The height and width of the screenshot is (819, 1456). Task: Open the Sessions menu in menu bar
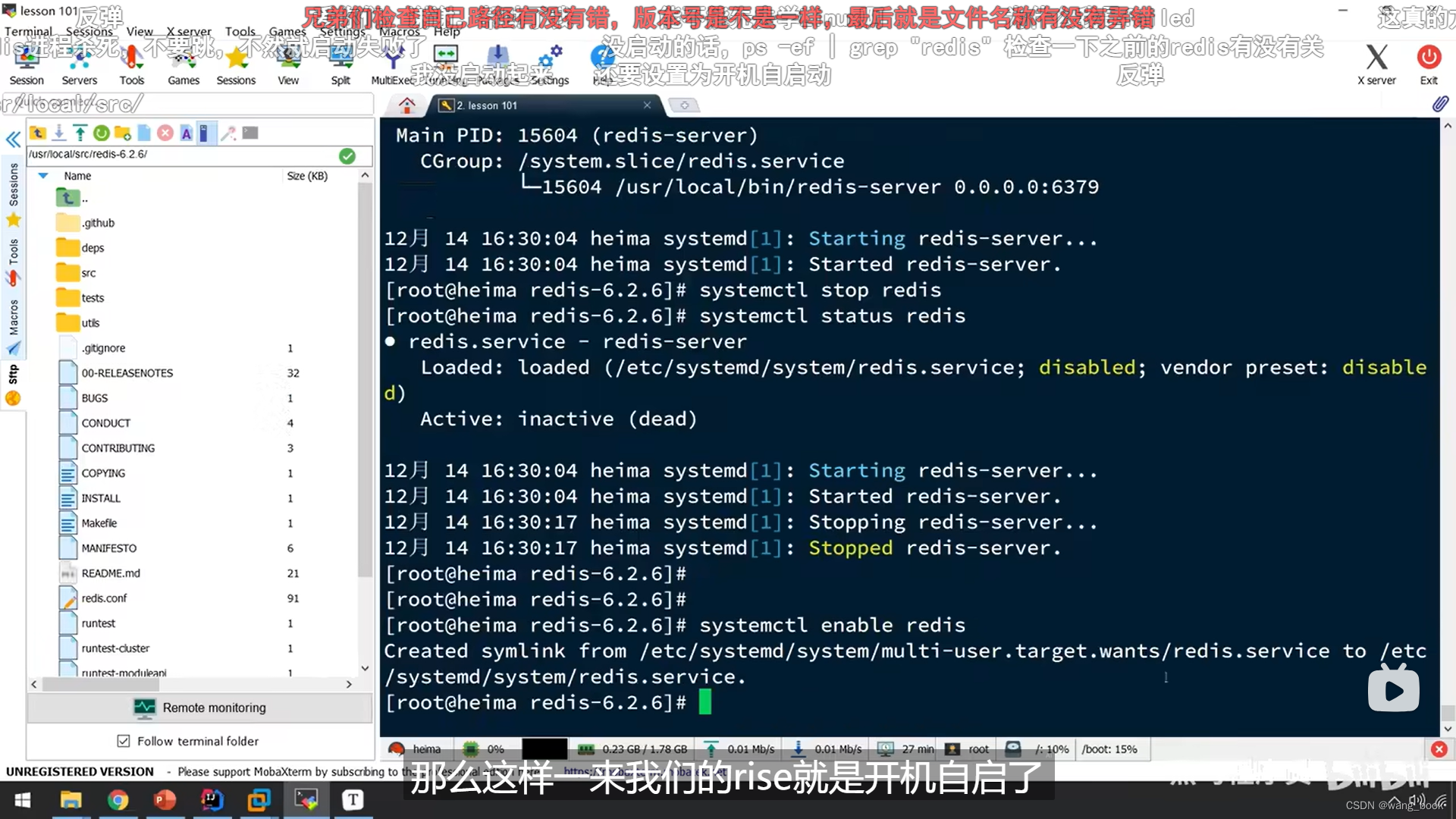(x=87, y=31)
